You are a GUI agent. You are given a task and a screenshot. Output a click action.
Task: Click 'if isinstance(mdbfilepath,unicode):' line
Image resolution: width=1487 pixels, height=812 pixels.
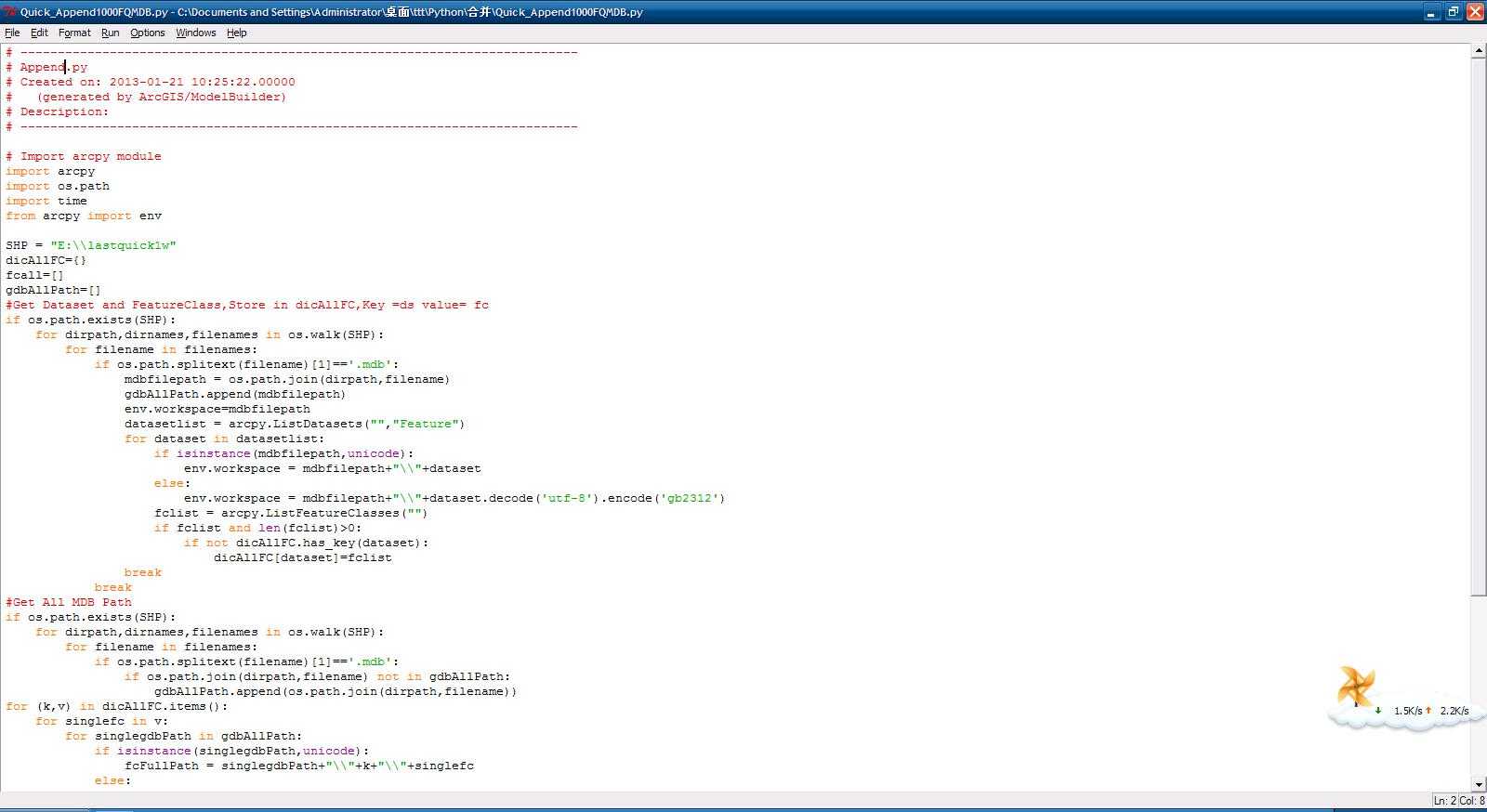[283, 453]
